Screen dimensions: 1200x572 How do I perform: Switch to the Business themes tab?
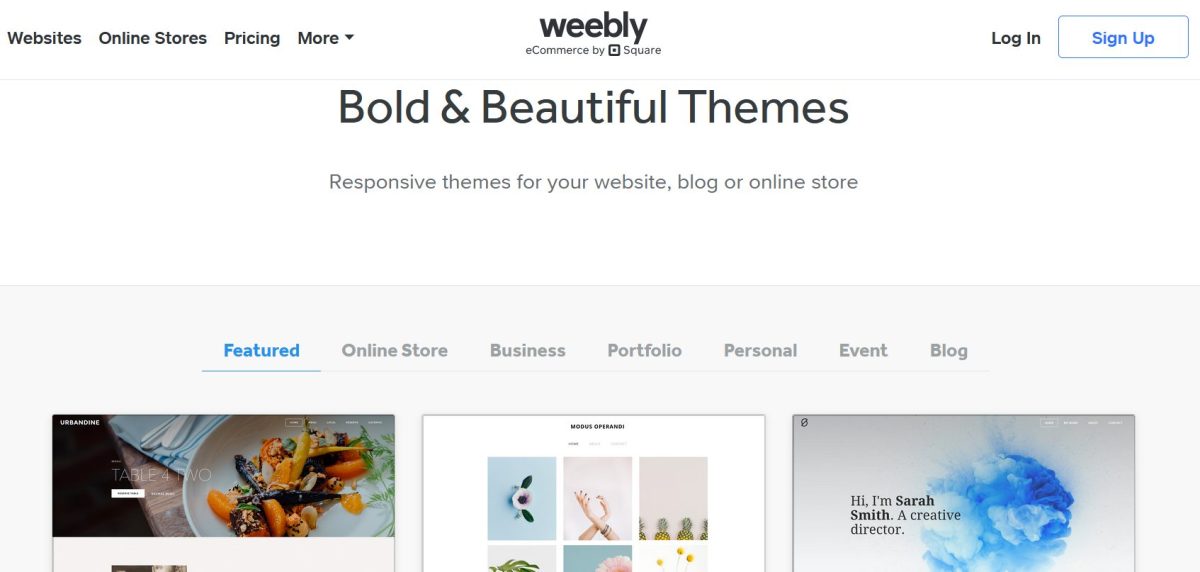click(x=527, y=350)
